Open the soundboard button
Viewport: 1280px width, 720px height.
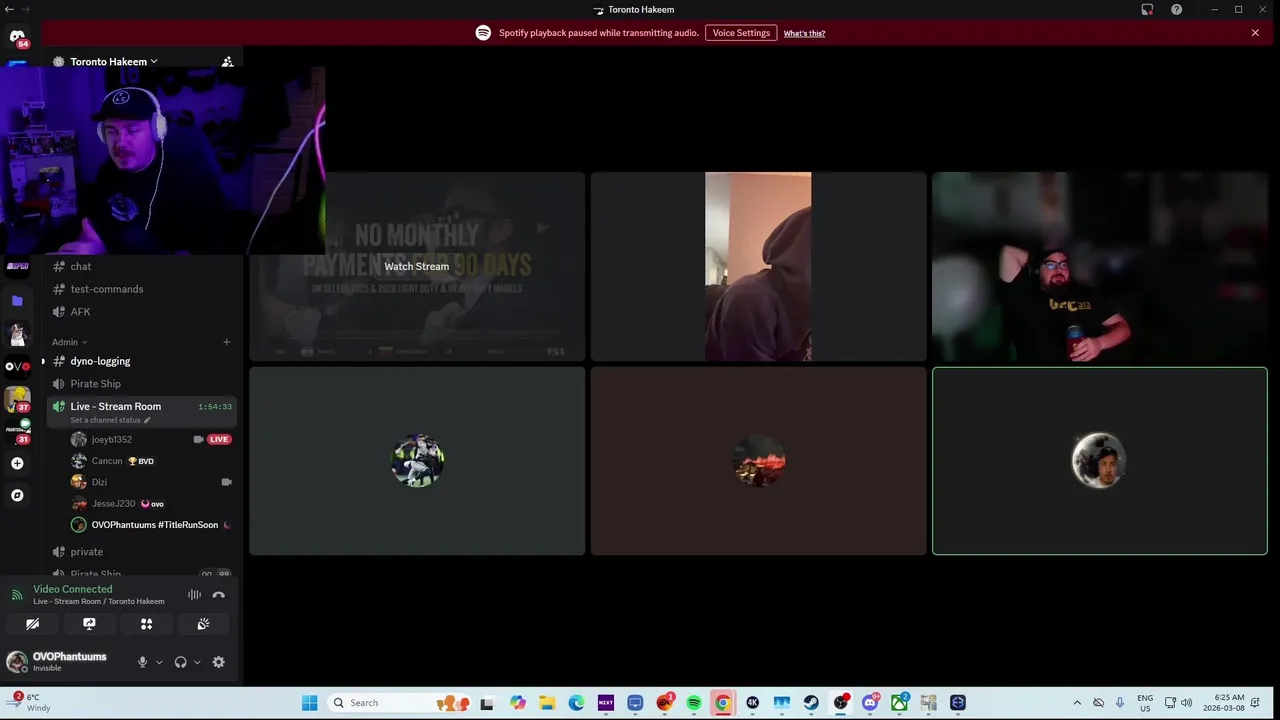coord(203,624)
